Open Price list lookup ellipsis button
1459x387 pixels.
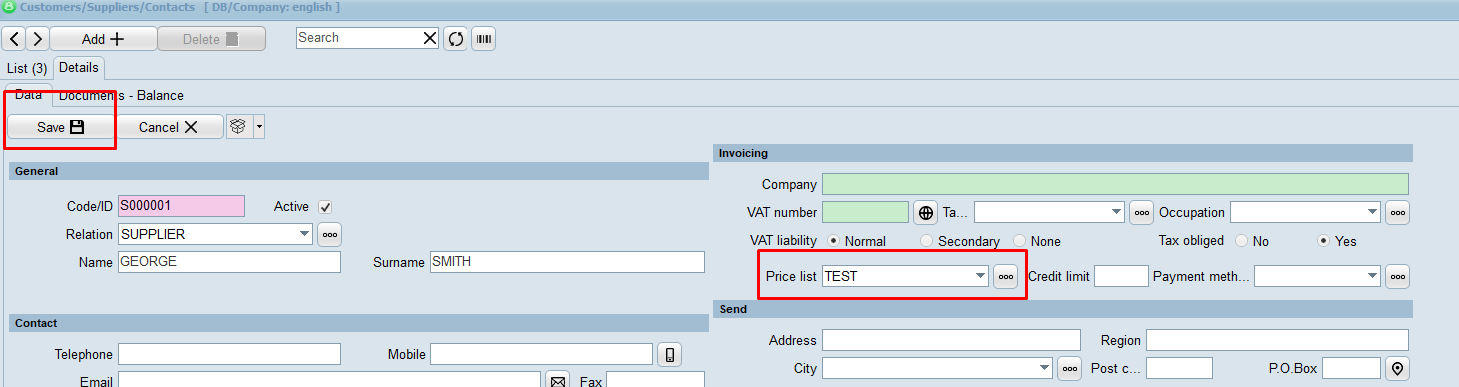coord(1005,276)
